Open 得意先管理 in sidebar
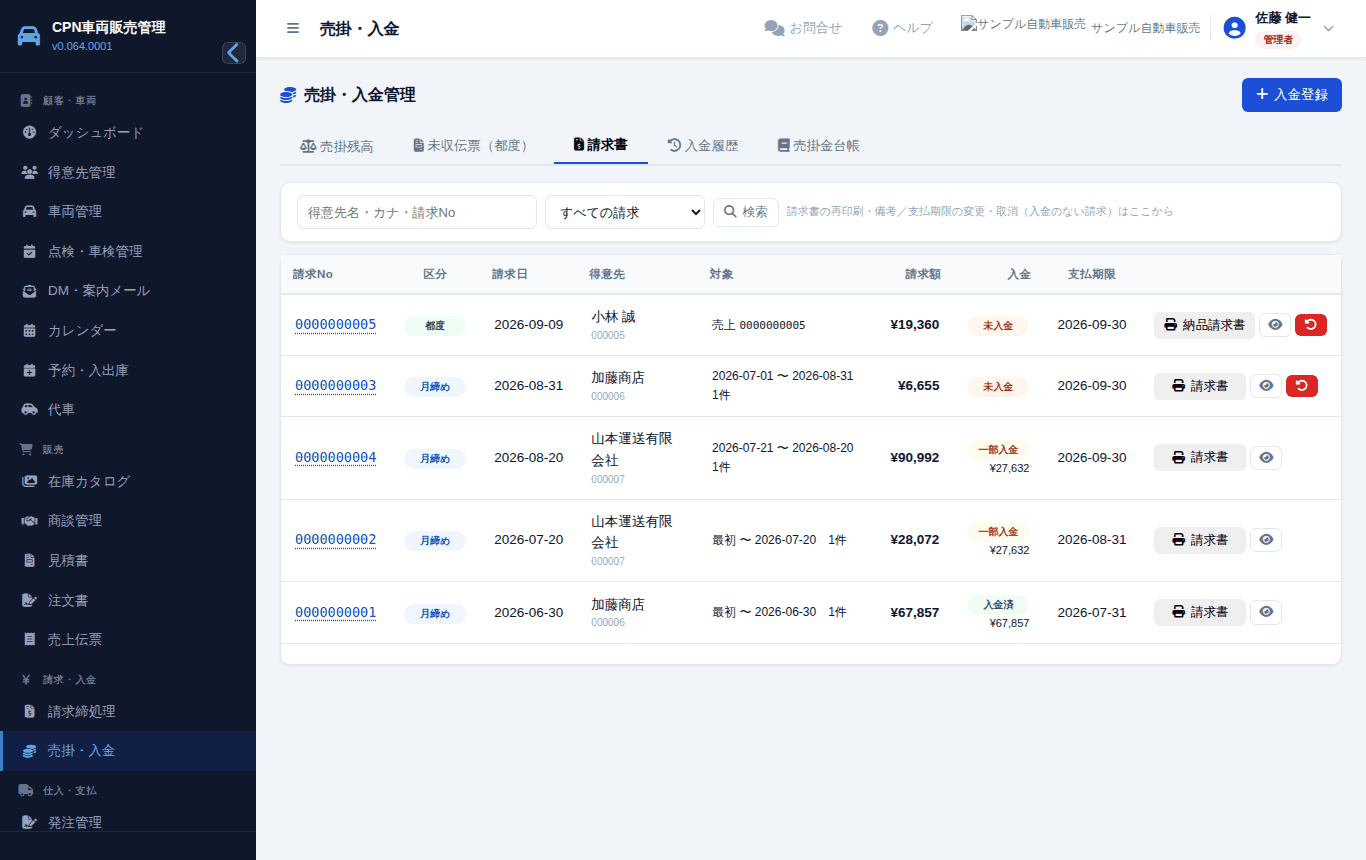The image size is (1366, 860). [128, 172]
